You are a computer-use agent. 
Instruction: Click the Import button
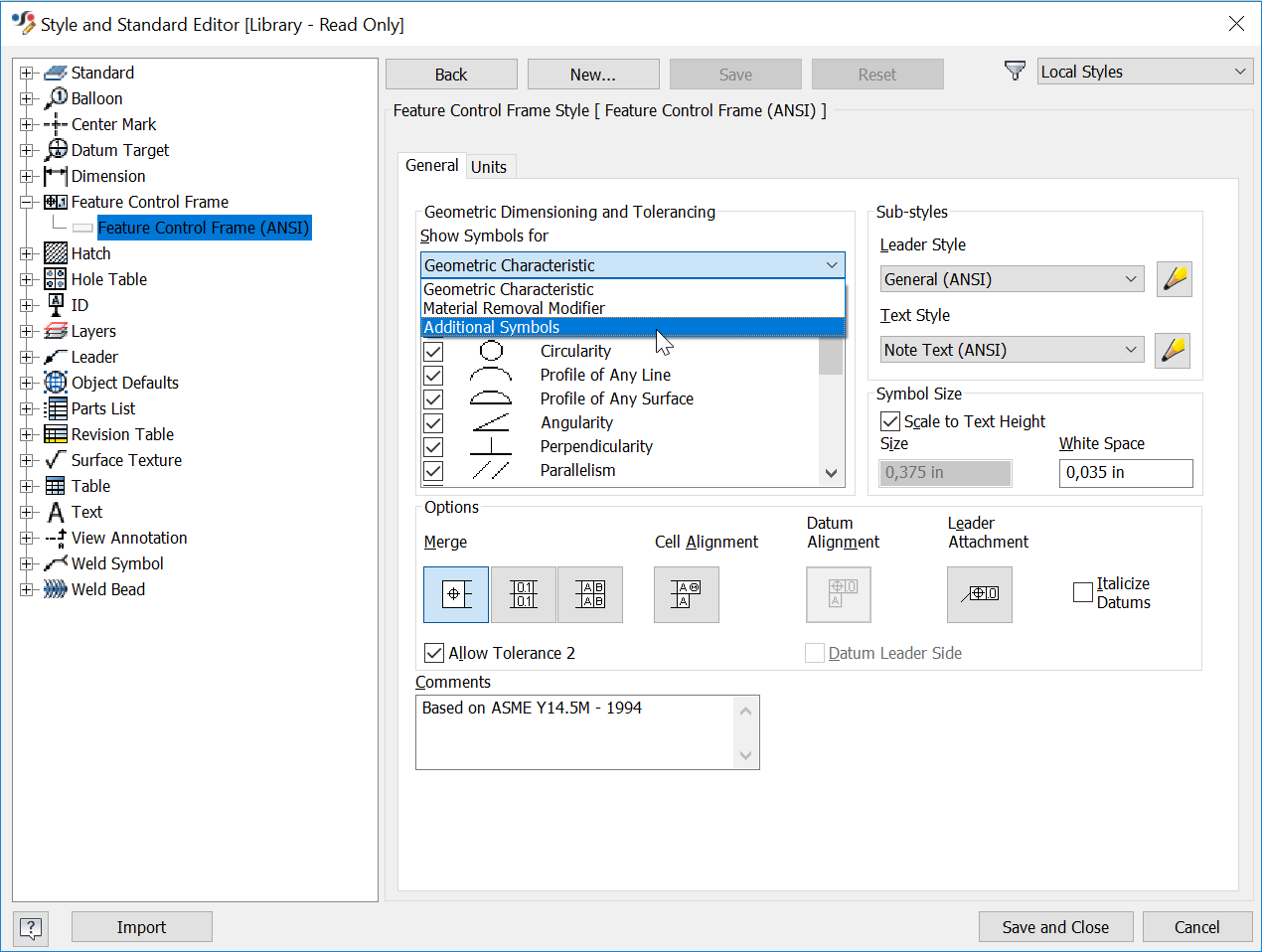[x=141, y=926]
